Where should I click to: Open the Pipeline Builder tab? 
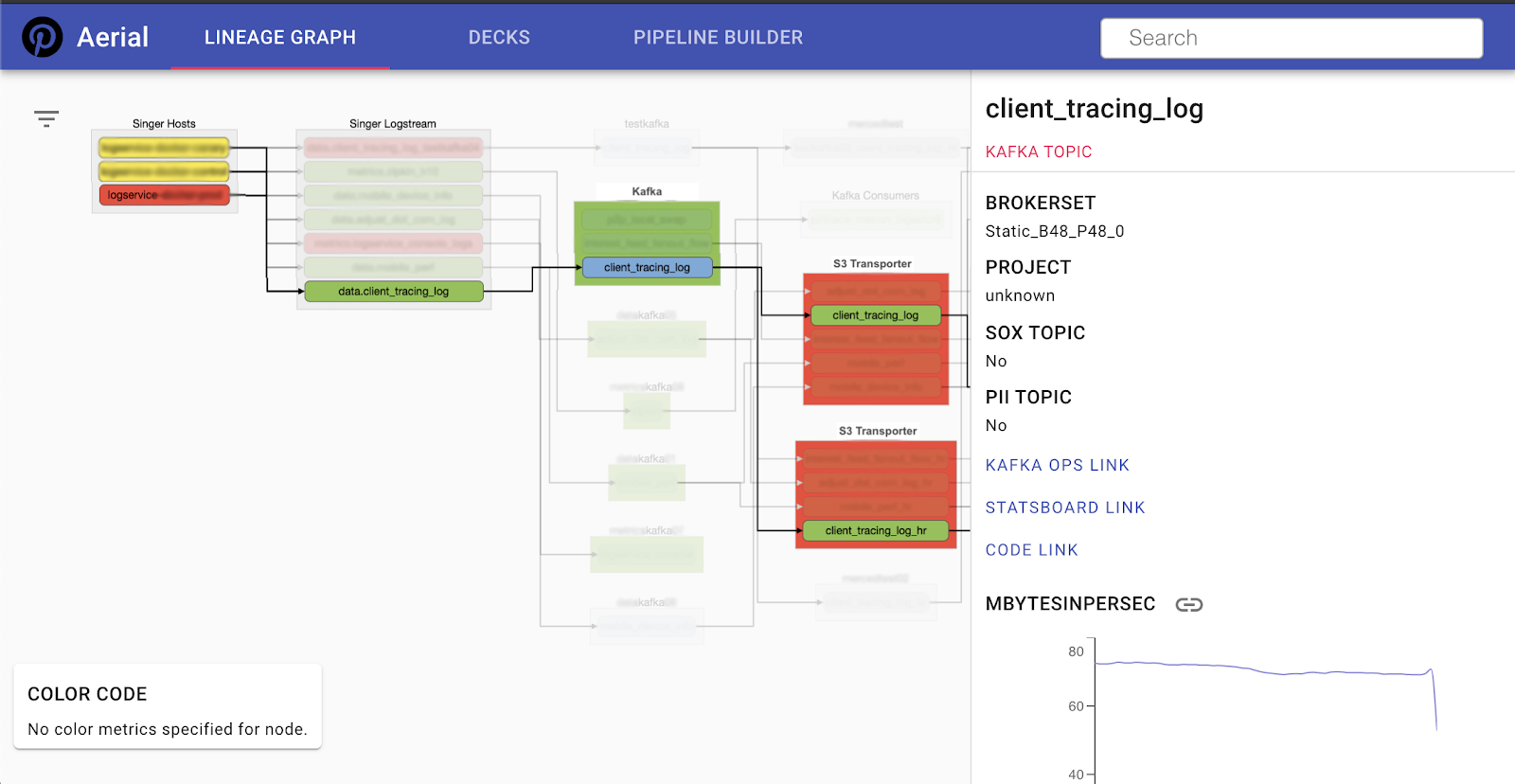tap(718, 37)
